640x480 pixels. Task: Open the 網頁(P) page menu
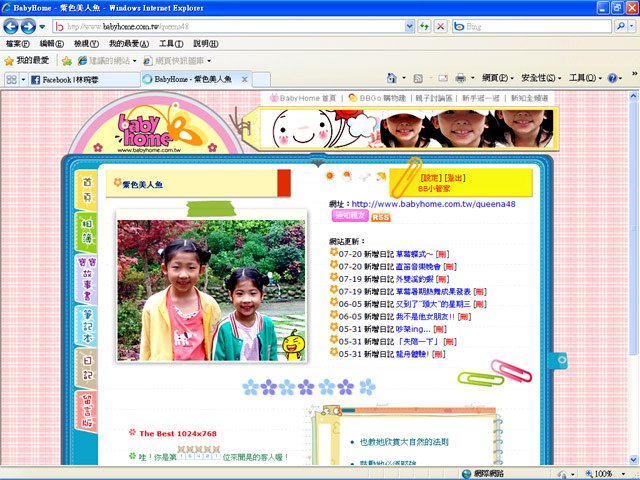click(x=498, y=78)
